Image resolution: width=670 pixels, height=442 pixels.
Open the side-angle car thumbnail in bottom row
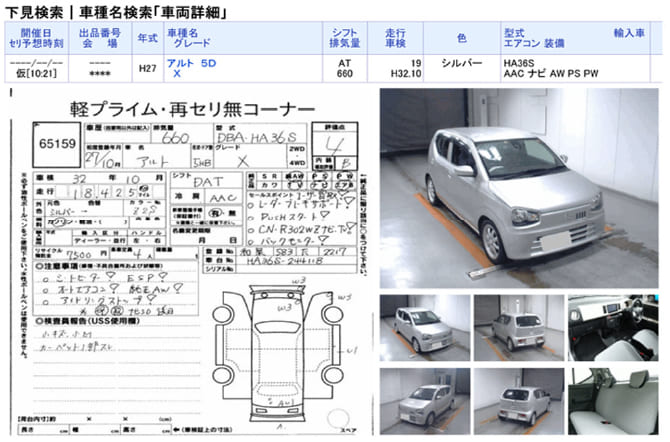coord(425,401)
